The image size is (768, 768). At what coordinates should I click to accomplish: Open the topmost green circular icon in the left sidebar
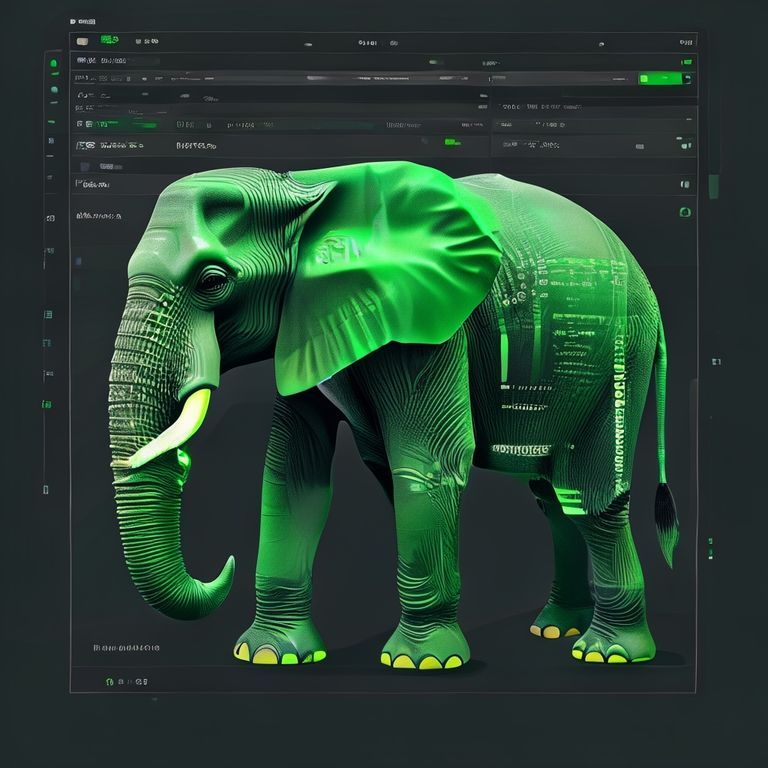point(54,63)
